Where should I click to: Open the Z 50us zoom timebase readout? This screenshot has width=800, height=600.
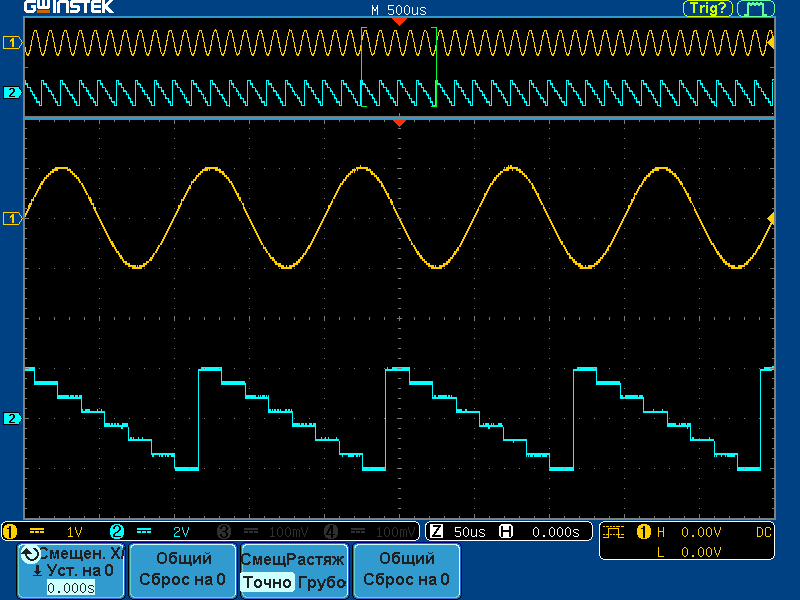pos(460,531)
